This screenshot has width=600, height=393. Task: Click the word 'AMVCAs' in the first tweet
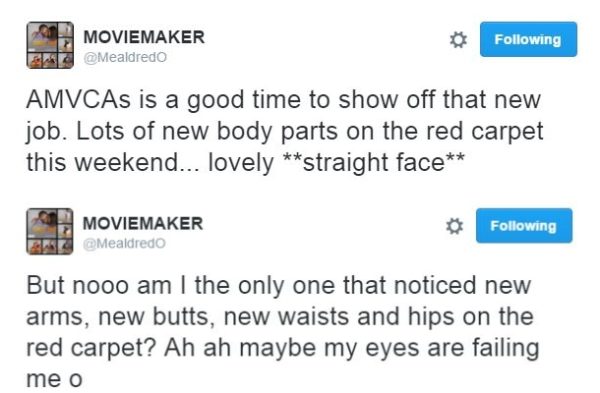tap(78, 99)
